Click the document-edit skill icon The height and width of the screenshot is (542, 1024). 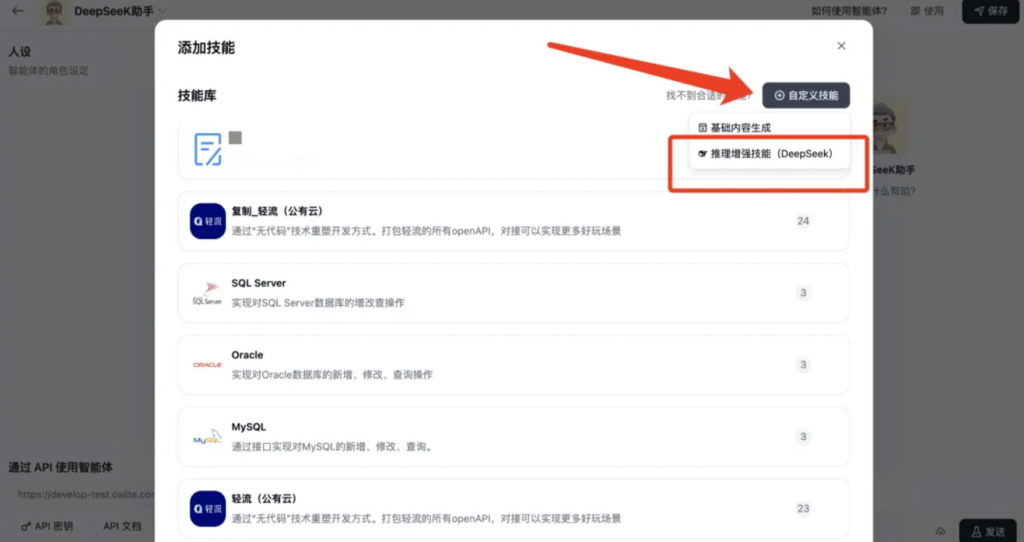click(207, 150)
